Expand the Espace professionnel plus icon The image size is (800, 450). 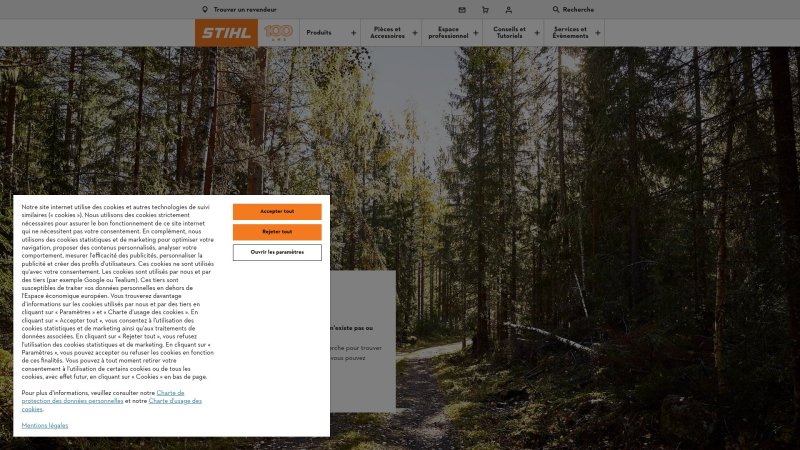(476, 33)
